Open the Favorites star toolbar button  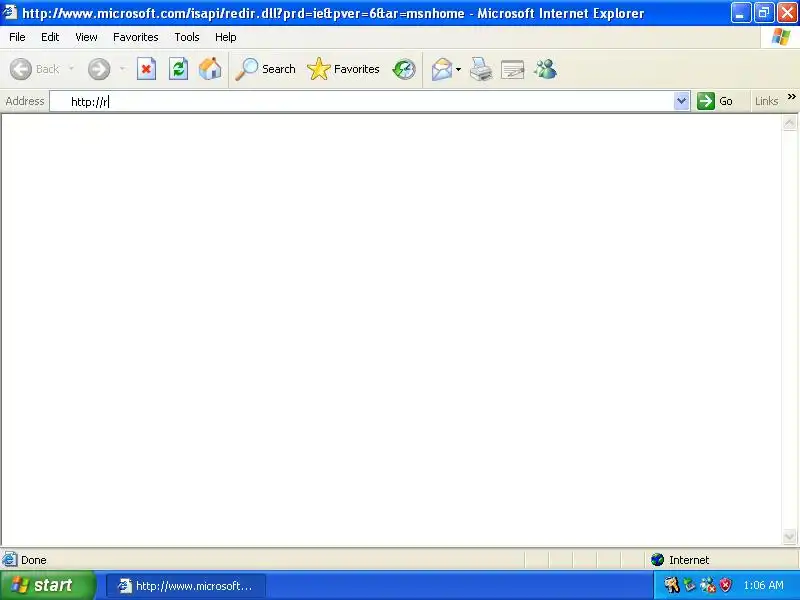pyautogui.click(x=343, y=69)
